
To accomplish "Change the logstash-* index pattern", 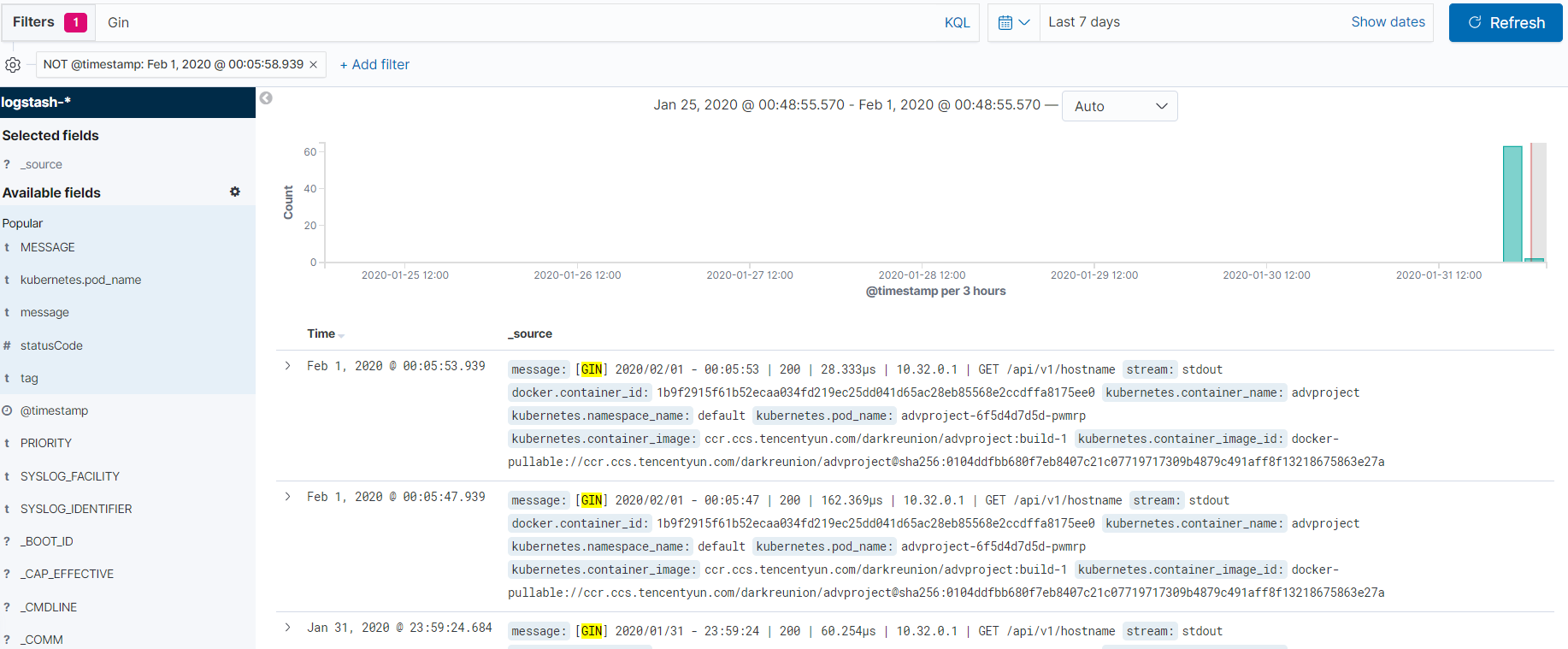I will (x=127, y=103).
